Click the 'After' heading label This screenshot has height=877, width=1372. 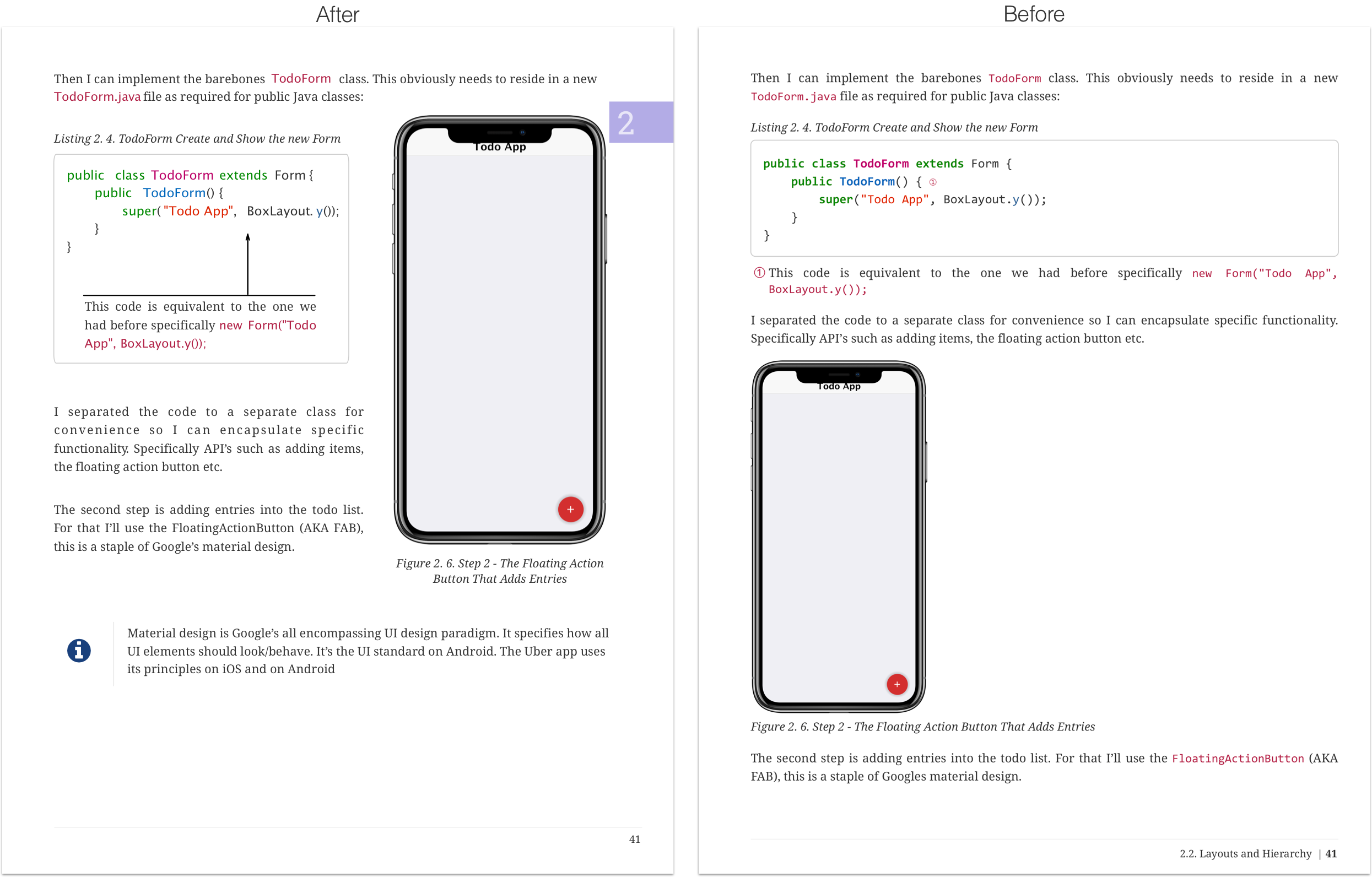[337, 14]
